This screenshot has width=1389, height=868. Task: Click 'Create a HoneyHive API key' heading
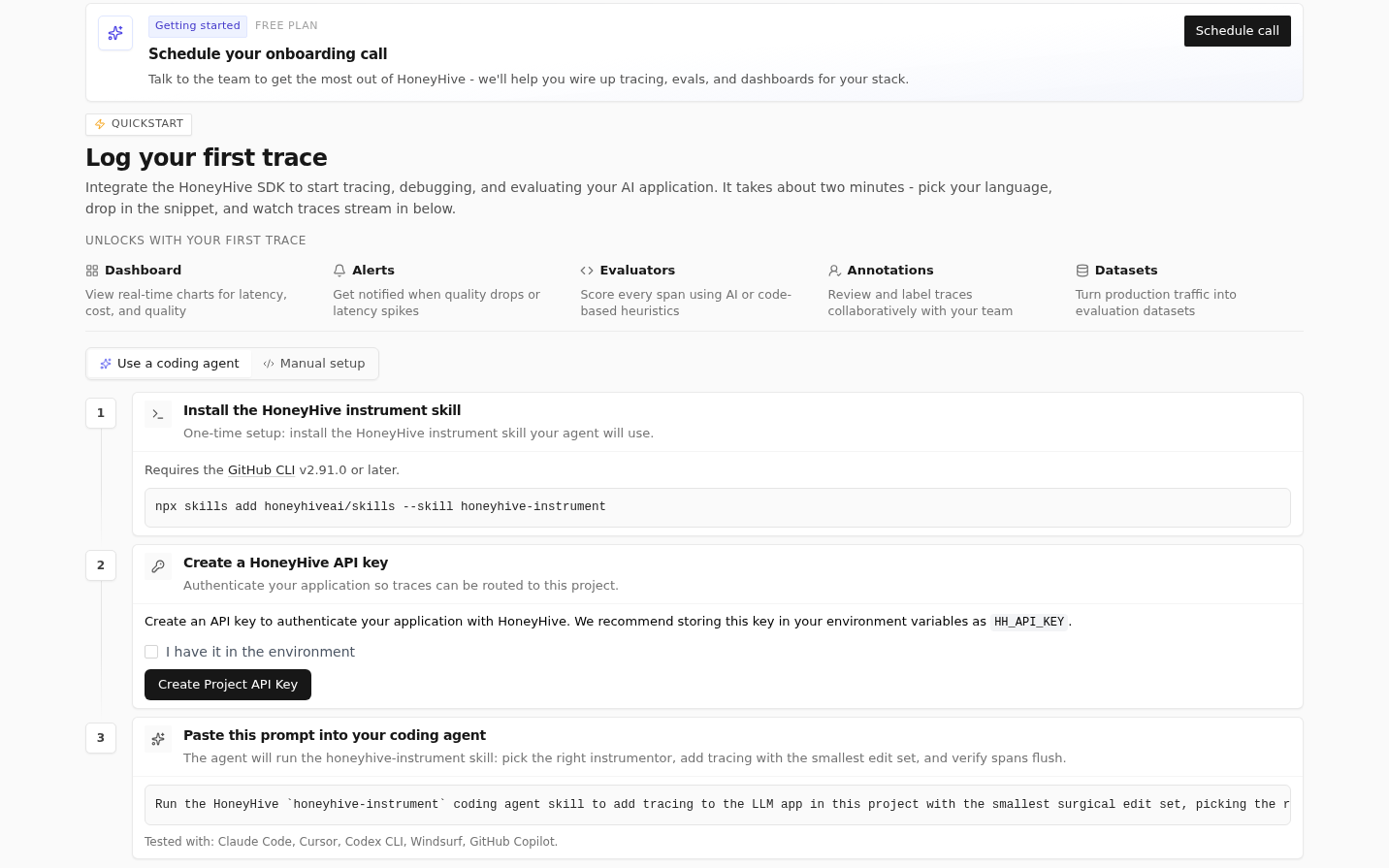tap(285, 563)
